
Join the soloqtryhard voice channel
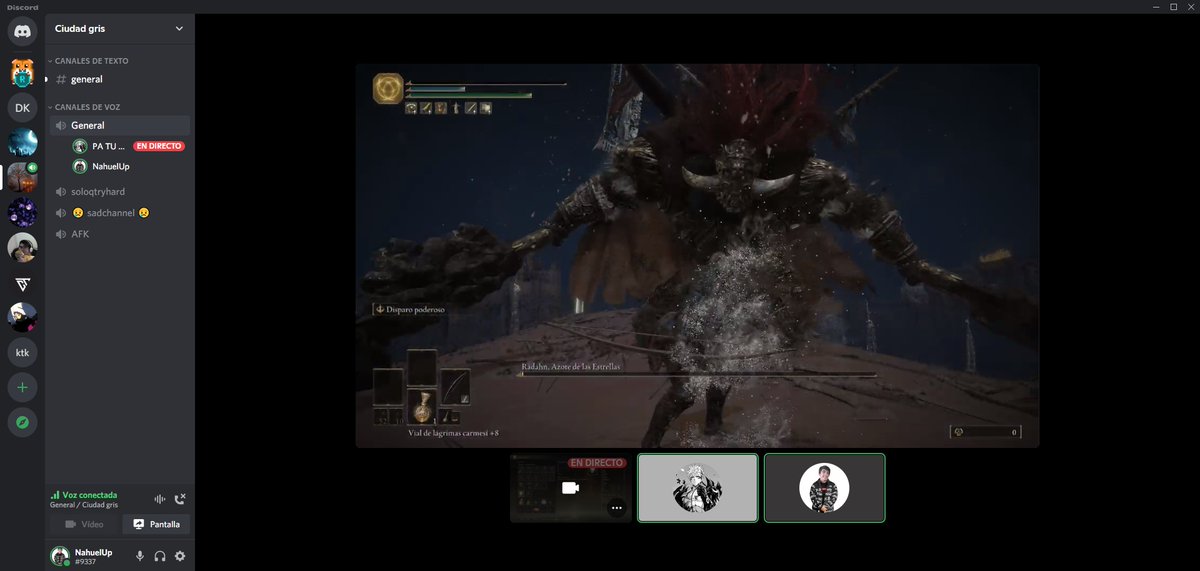(119, 191)
